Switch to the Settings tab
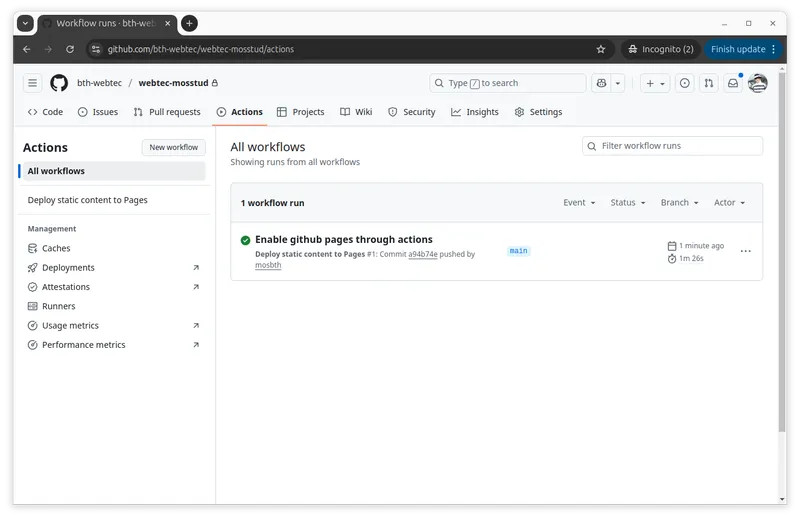 538,112
